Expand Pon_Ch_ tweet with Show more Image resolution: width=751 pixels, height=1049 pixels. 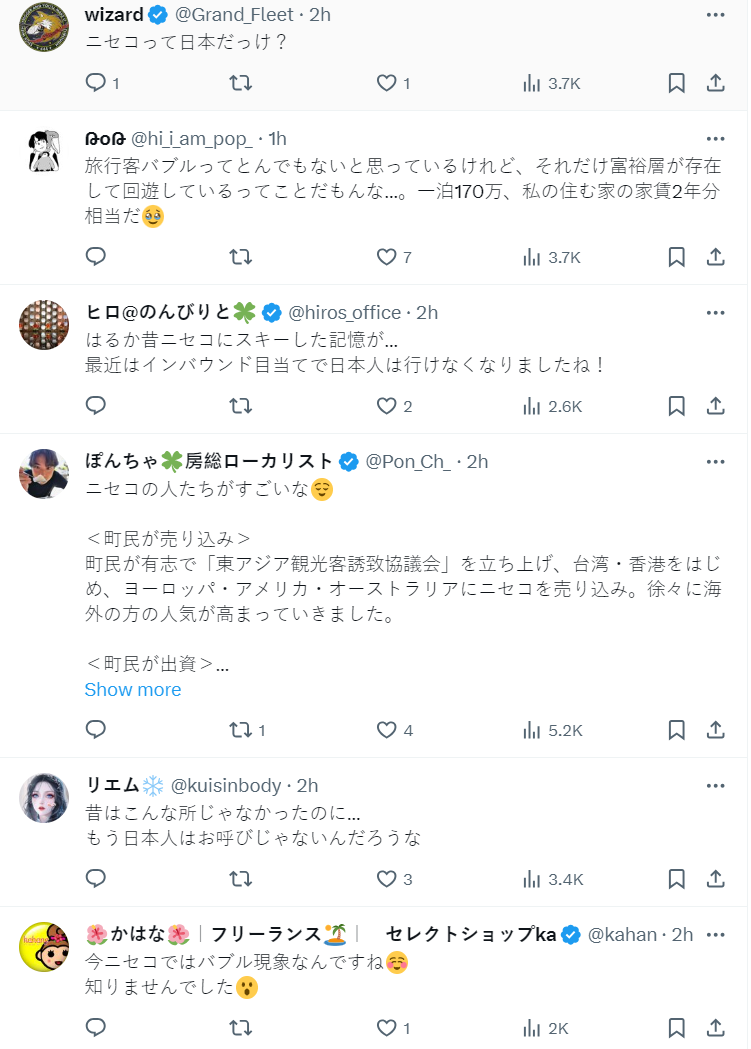tap(133, 689)
